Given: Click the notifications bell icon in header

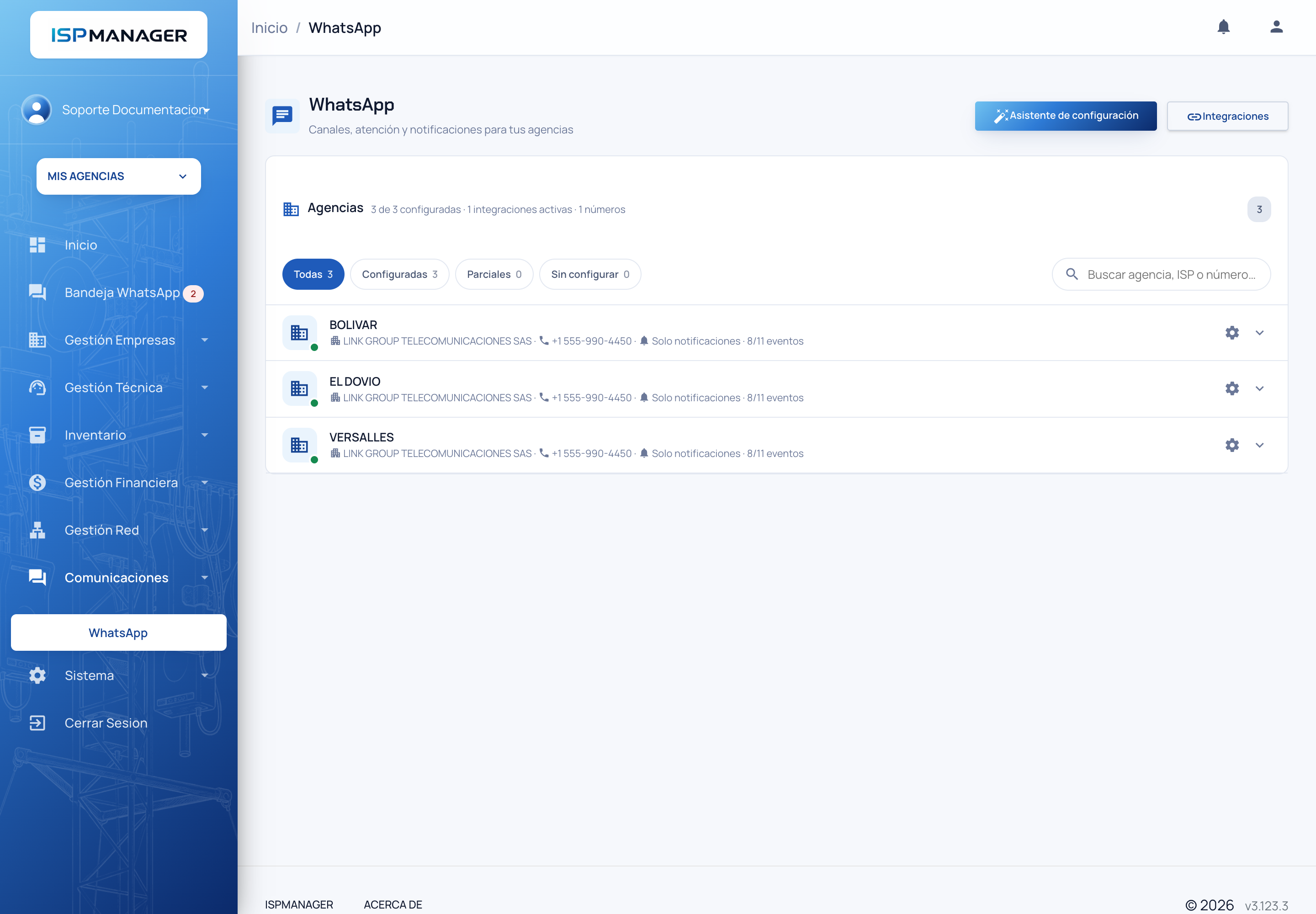Looking at the screenshot, I should tap(1223, 27).
